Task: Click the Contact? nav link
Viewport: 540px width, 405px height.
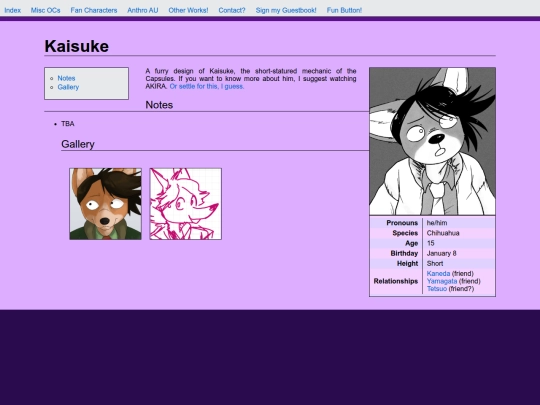Action: pyautogui.click(x=232, y=10)
